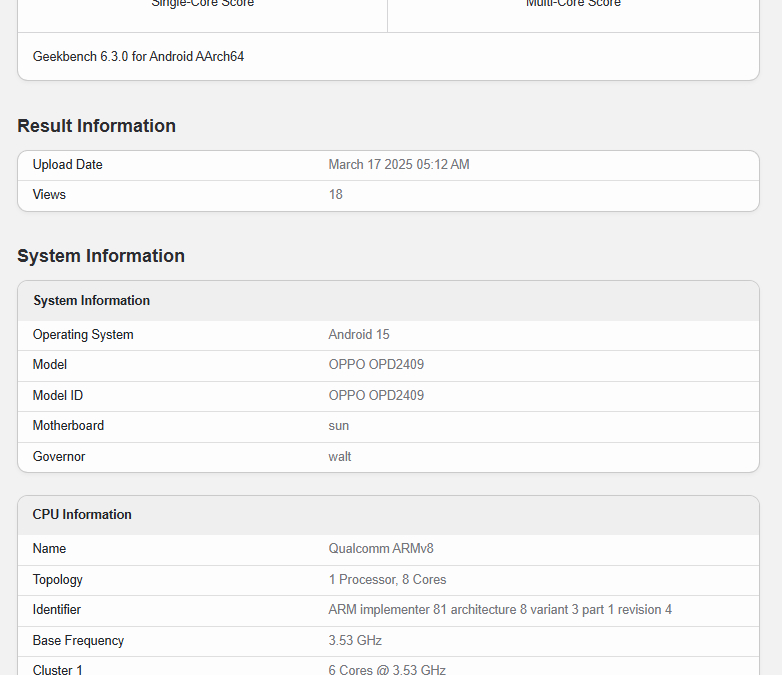This screenshot has height=675, width=782.
Task: Click the upload date value March 17 2025
Action: click(x=398, y=165)
